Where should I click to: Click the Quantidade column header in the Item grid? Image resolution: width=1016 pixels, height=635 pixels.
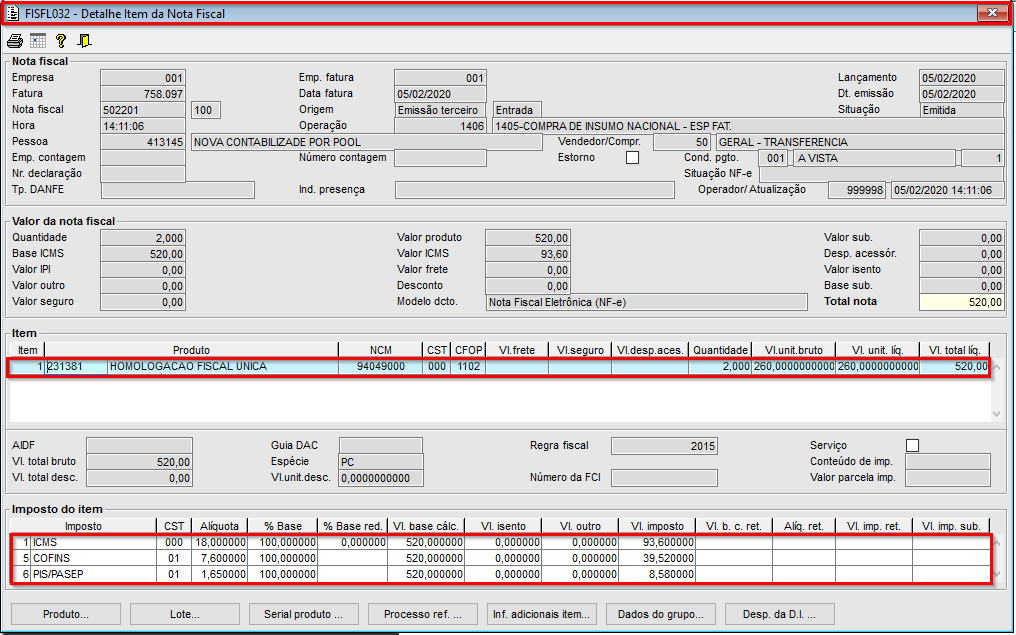tap(720, 350)
